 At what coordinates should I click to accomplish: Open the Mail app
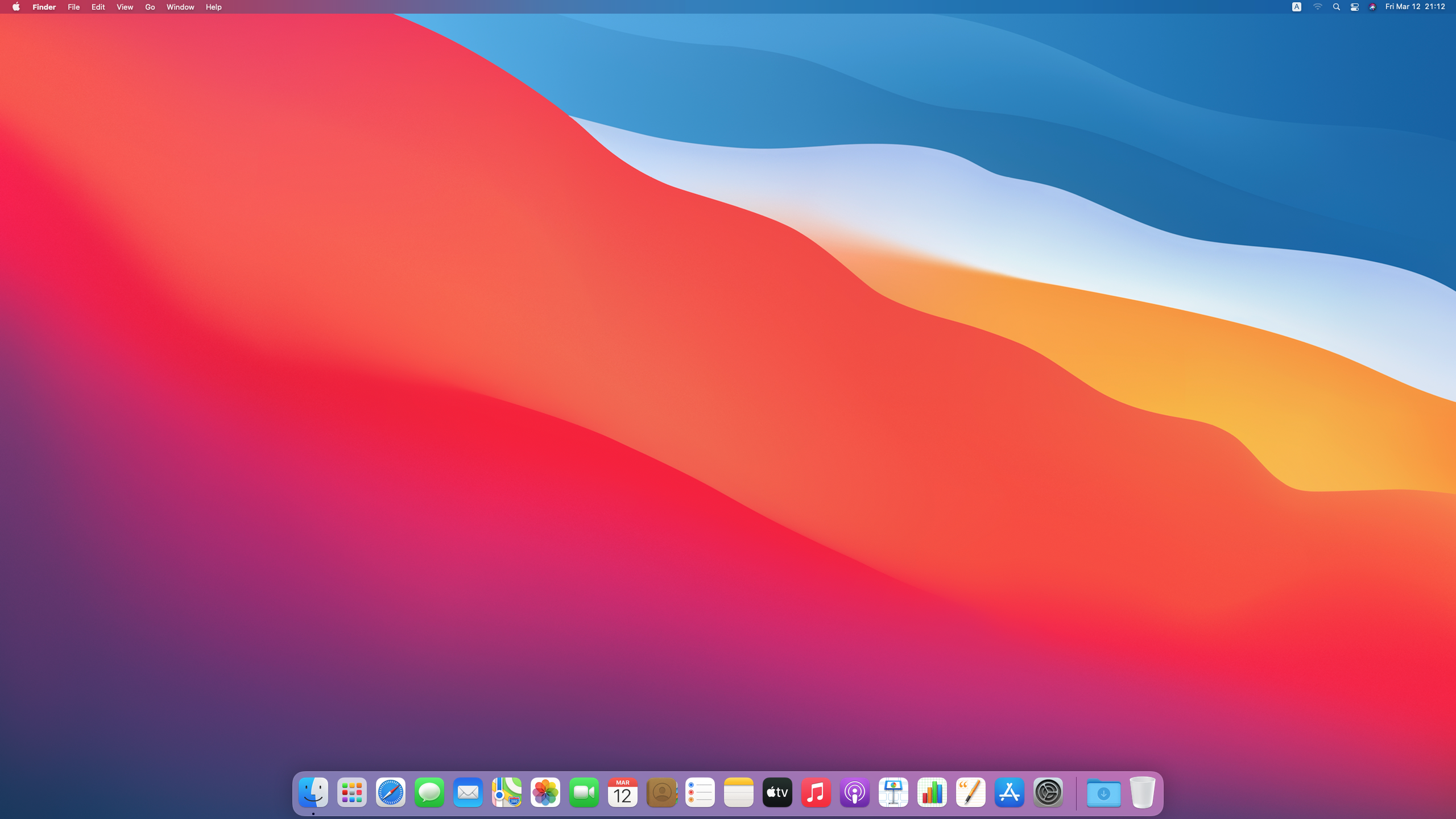(x=468, y=792)
